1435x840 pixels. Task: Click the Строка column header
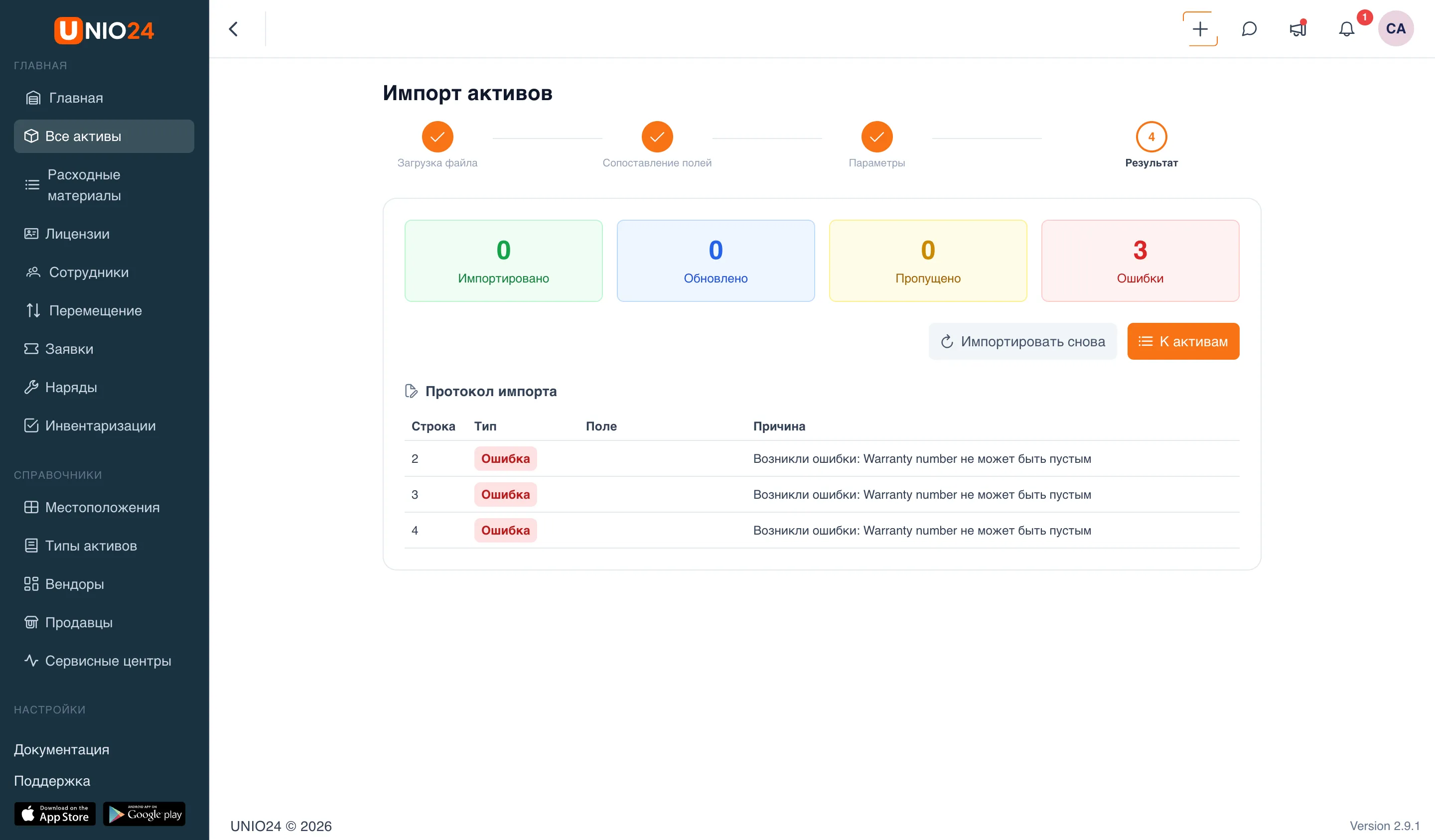click(x=433, y=426)
